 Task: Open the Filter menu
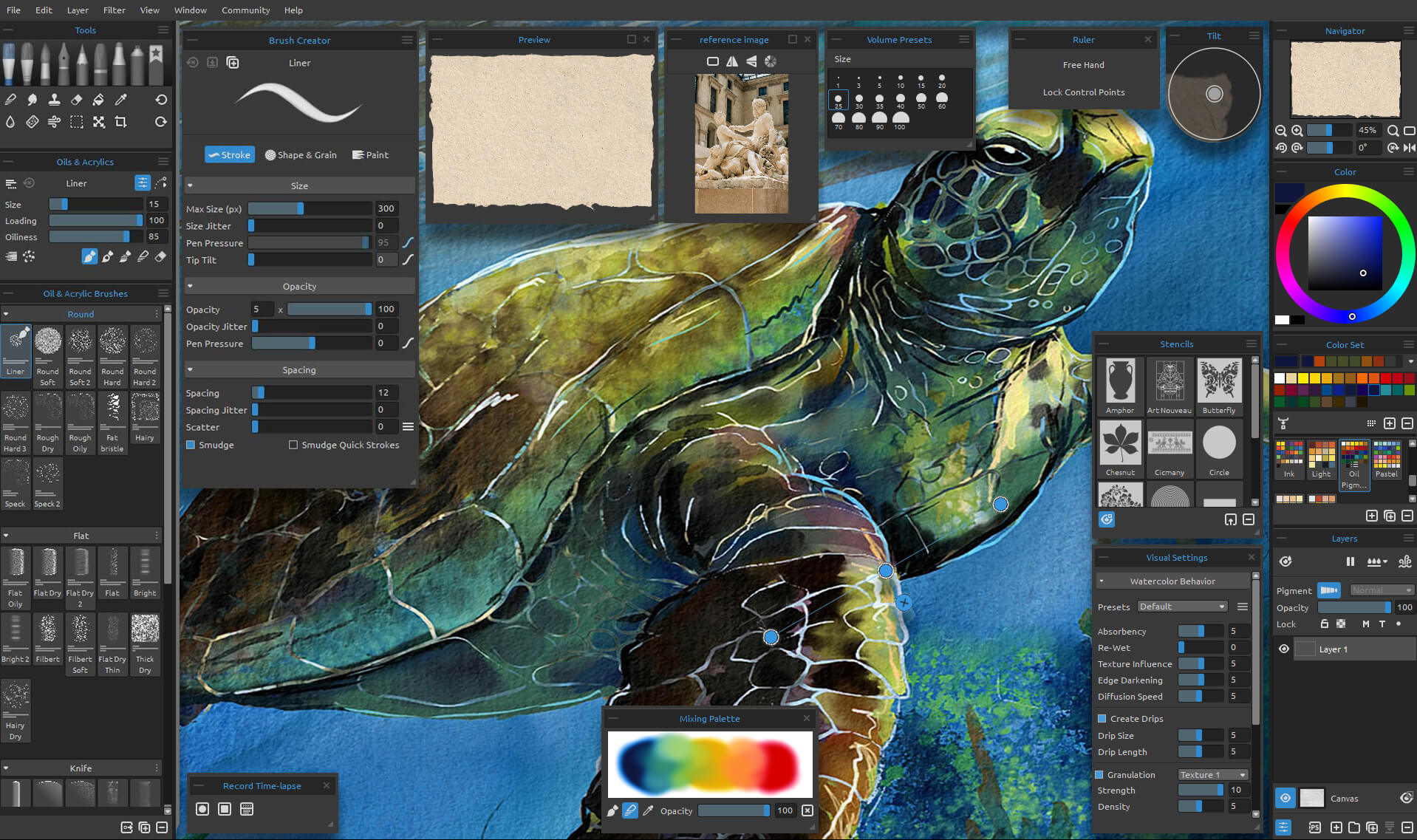[114, 10]
